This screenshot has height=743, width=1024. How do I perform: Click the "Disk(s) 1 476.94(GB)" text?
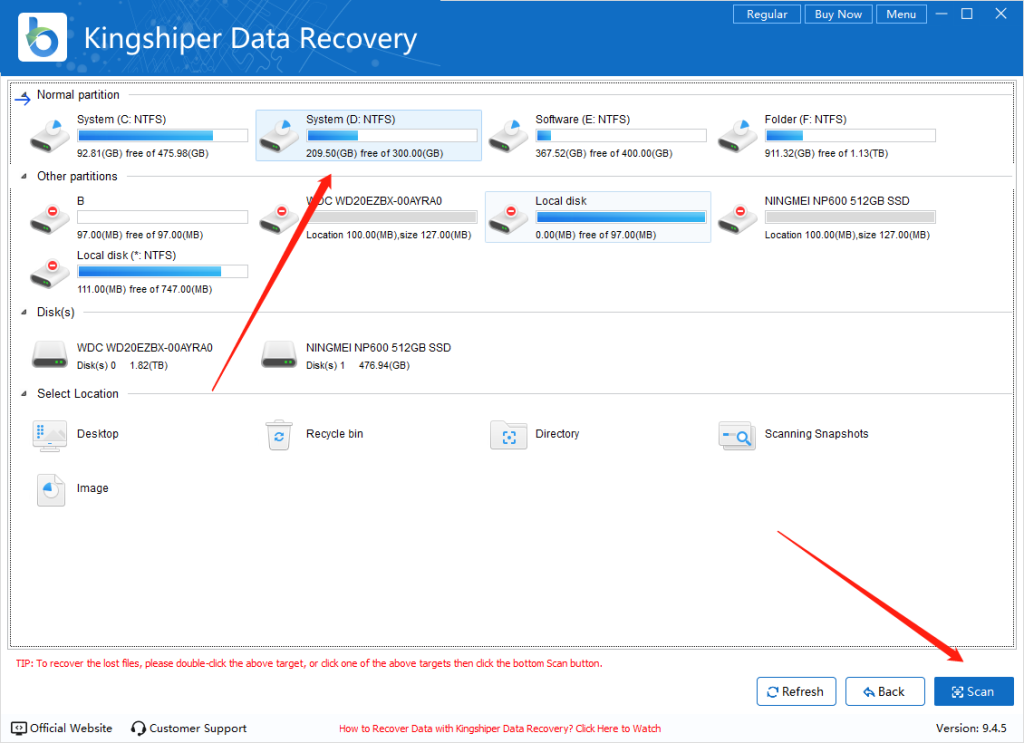click(358, 366)
